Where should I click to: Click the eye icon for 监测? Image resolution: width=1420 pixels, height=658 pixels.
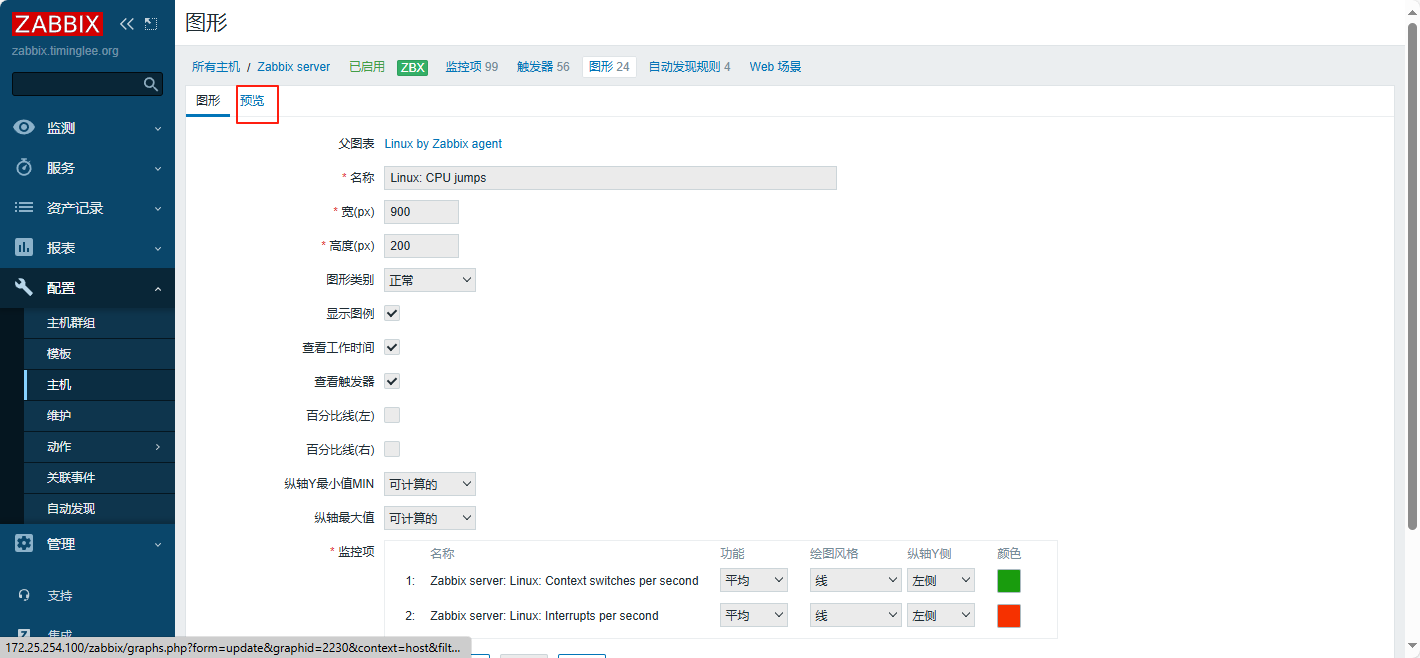coord(24,128)
